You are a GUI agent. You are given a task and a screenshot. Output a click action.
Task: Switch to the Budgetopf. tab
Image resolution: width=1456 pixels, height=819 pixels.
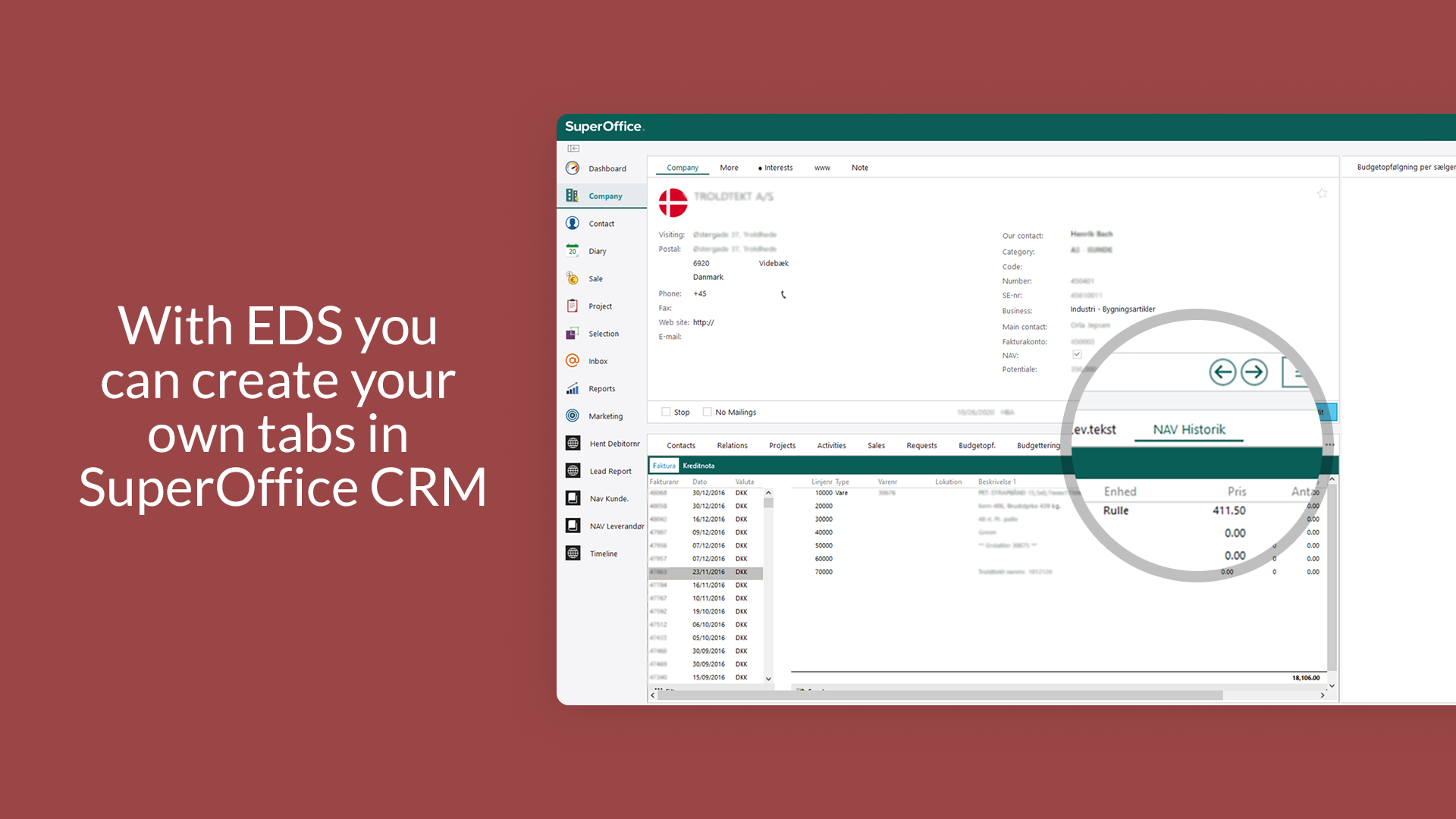pyautogui.click(x=977, y=445)
